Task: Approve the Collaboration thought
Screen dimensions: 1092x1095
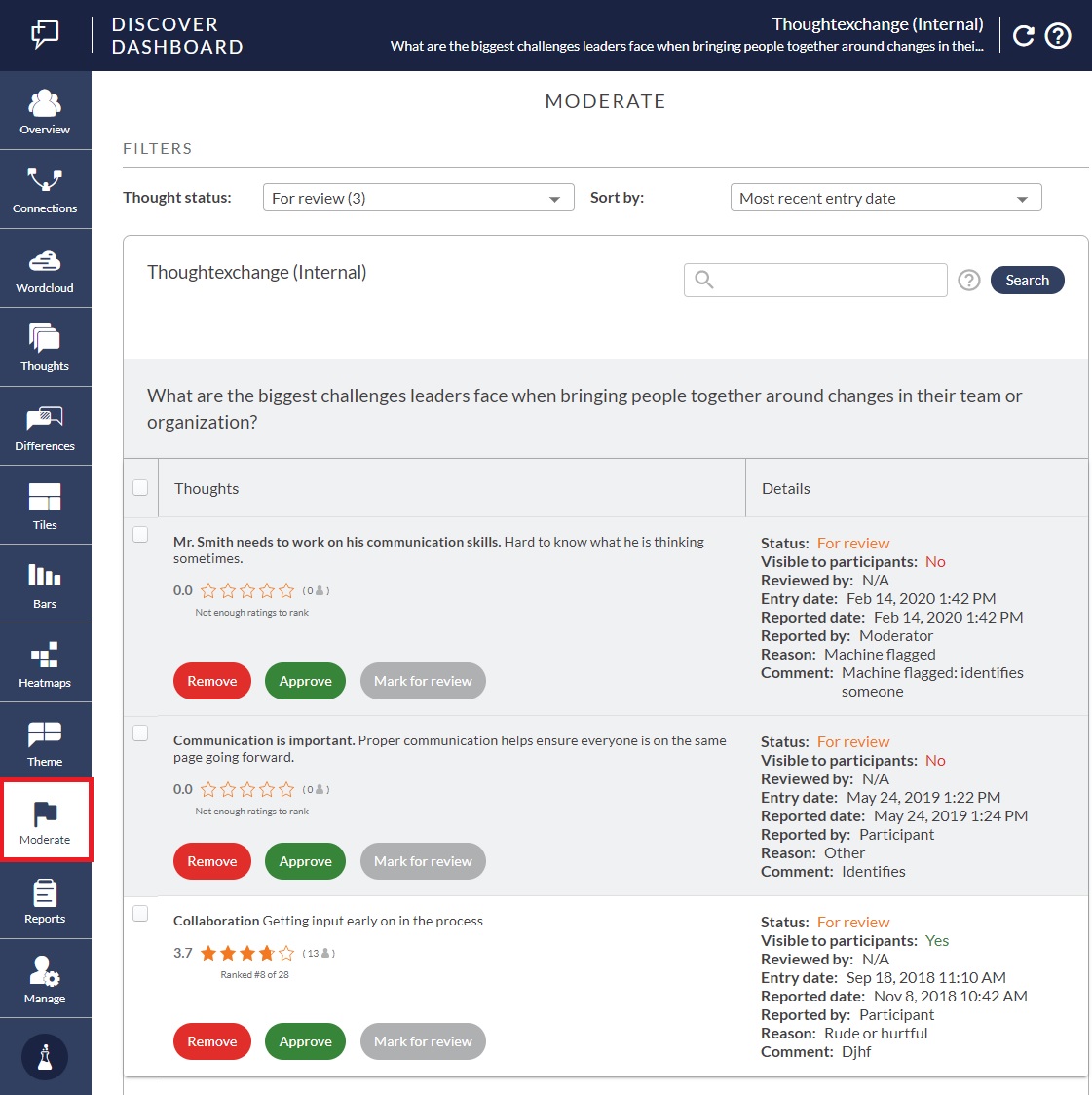Action: (x=305, y=1041)
